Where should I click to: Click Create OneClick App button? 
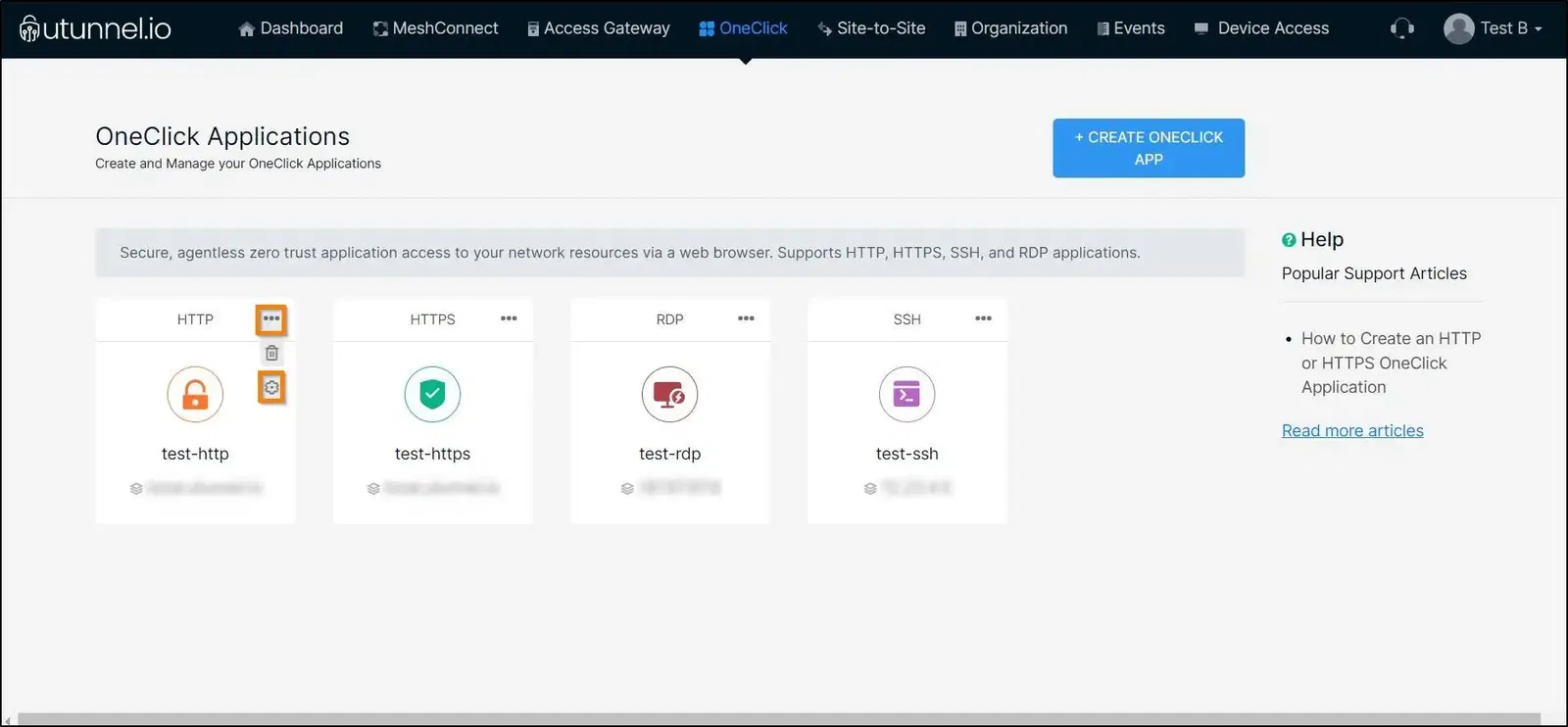(x=1149, y=148)
